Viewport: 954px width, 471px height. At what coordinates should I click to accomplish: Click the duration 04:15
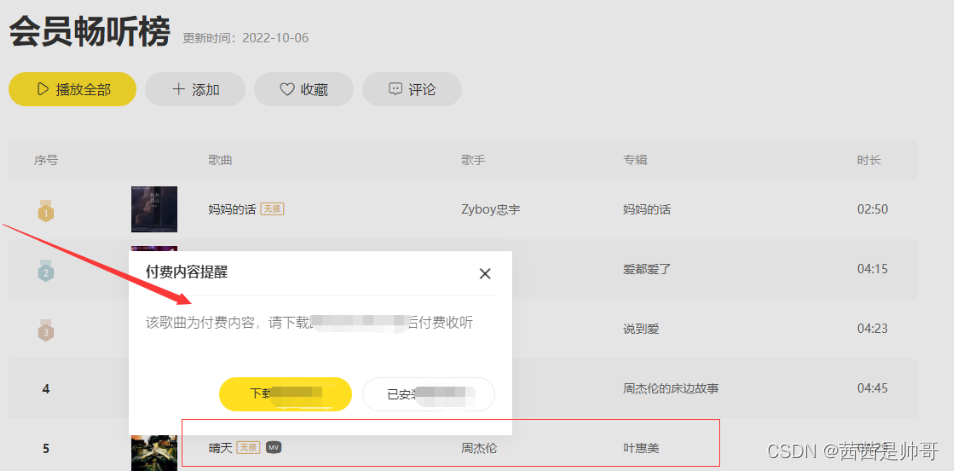coord(872,269)
